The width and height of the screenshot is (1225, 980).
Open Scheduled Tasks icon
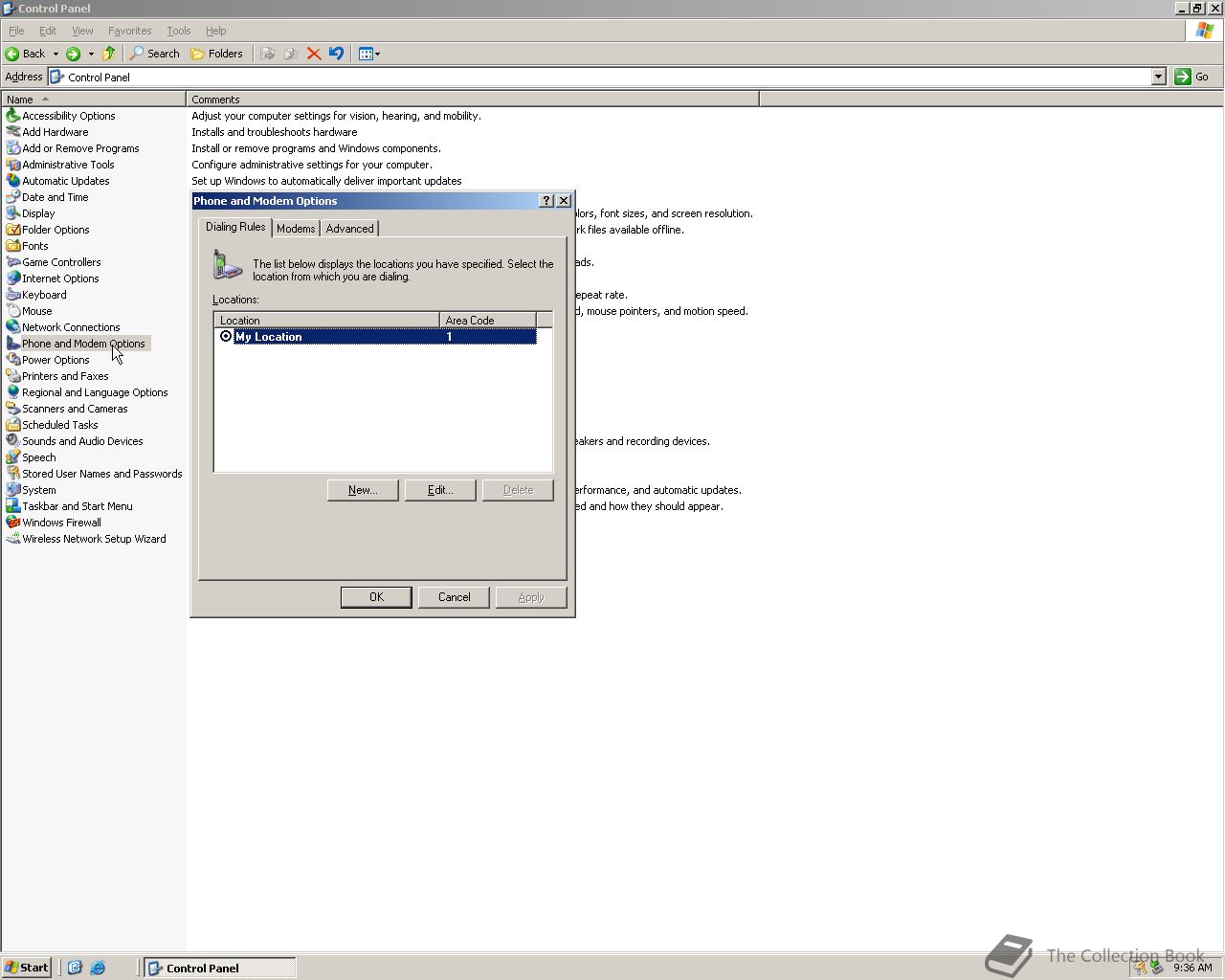click(x=12, y=425)
